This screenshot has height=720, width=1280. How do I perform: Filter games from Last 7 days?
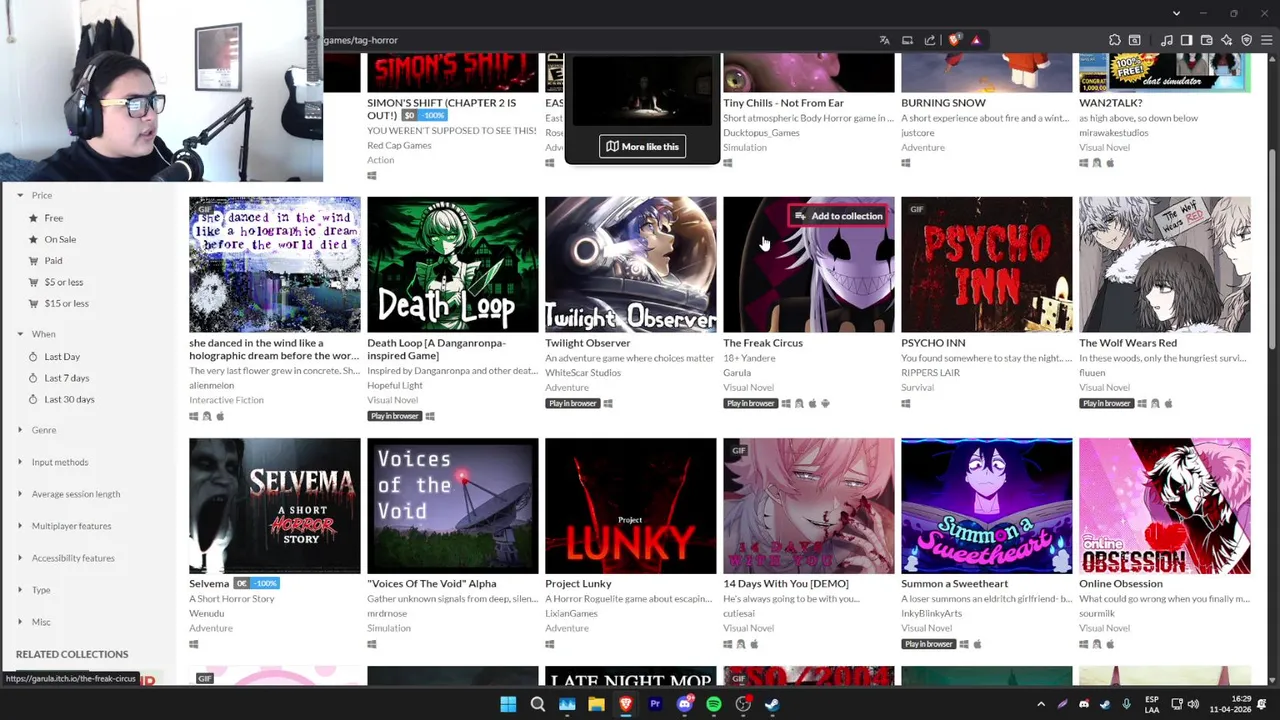[x=66, y=378]
